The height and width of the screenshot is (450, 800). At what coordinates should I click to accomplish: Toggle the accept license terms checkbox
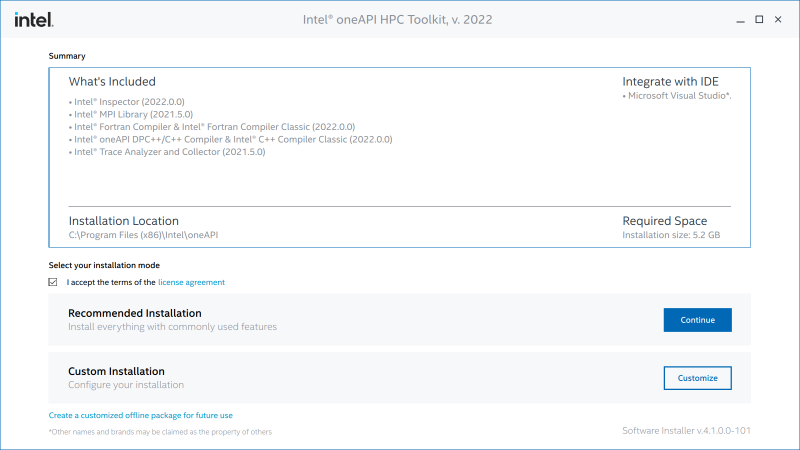(x=53, y=282)
